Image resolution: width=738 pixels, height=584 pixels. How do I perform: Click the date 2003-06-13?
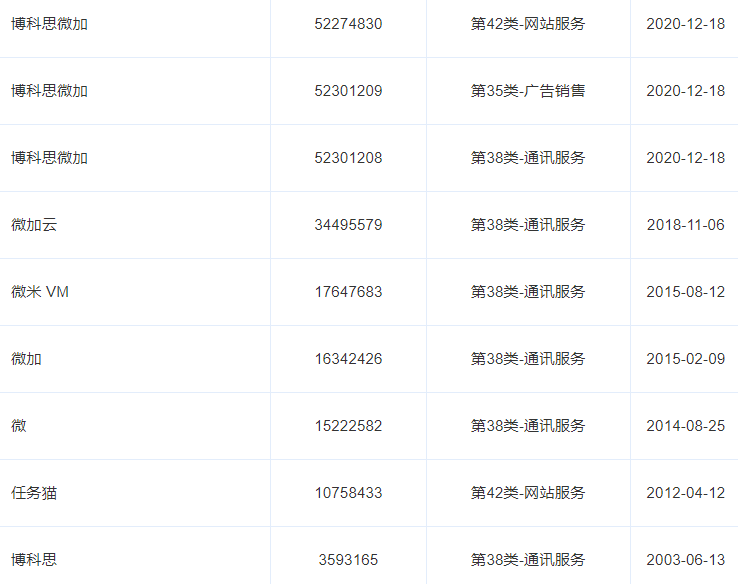click(x=686, y=560)
